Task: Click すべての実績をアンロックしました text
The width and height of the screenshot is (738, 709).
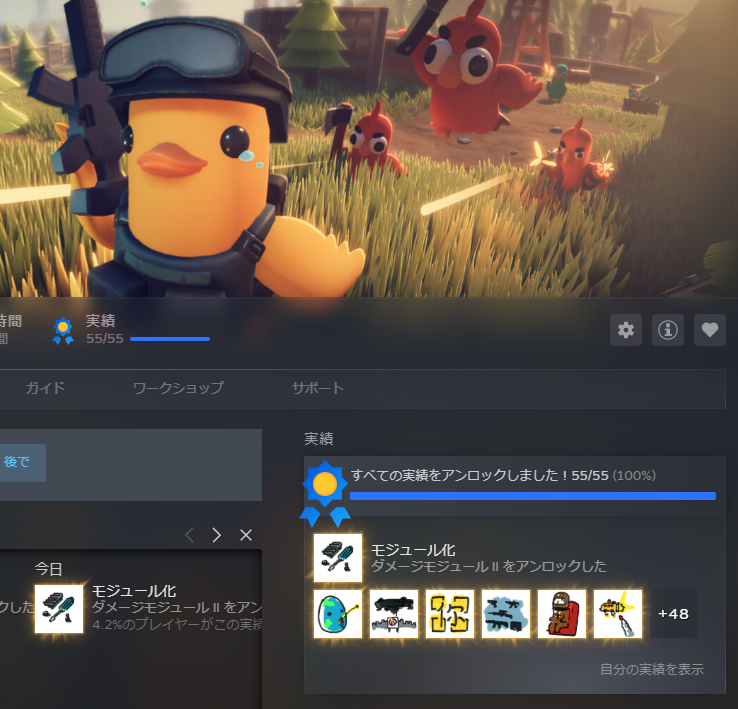Action: coord(460,475)
